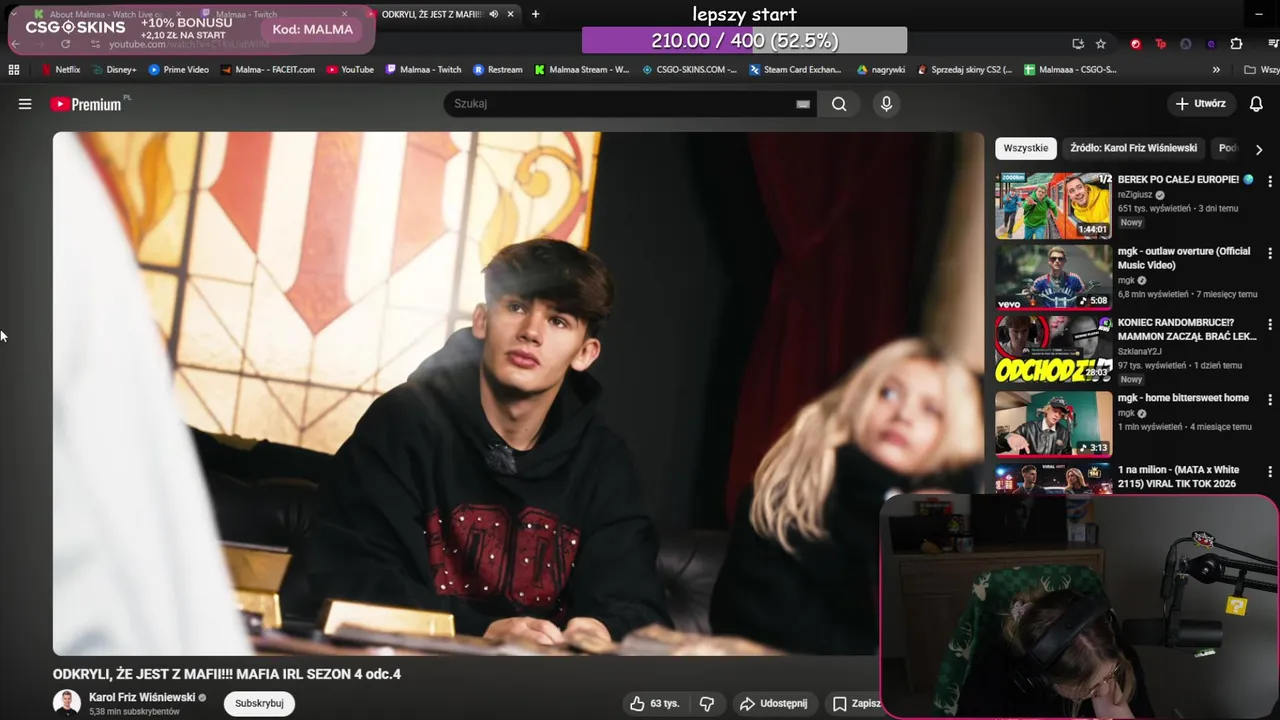This screenshot has height=720, width=1280.
Task: Open reZigiusz channel name
Action: tap(1135, 194)
